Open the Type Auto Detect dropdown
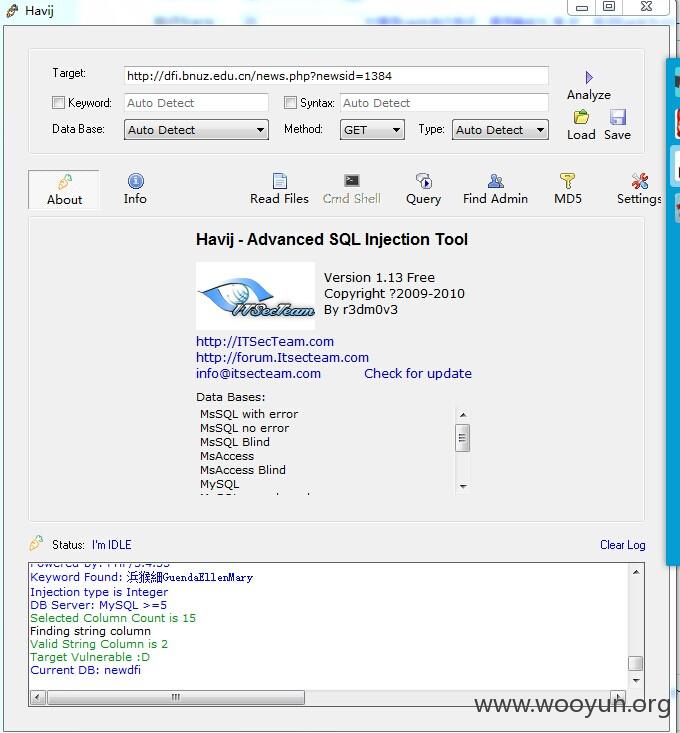Image resolution: width=680 pixels, height=733 pixels. click(x=500, y=129)
